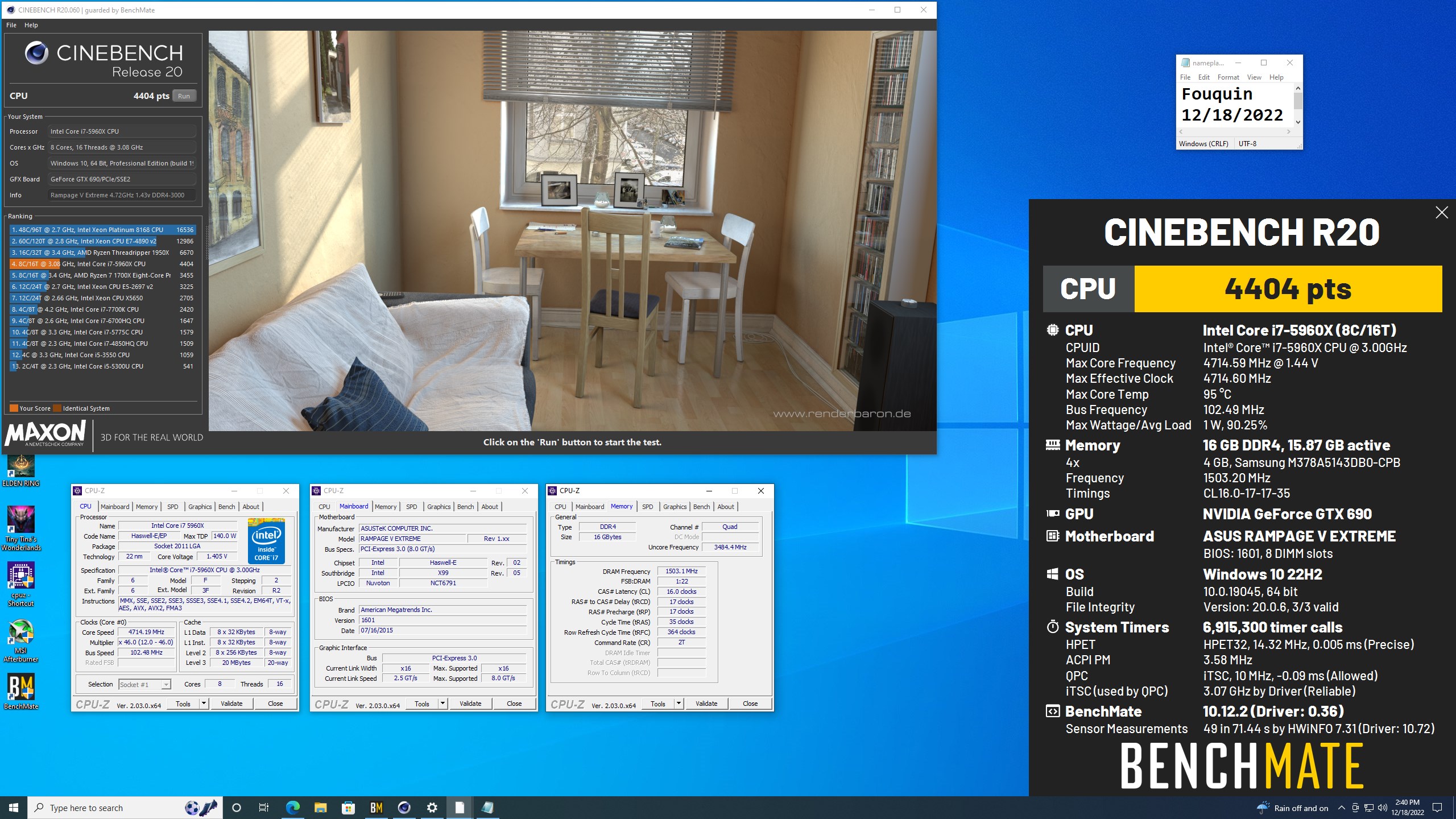Open Tools dropdown arrow in CPU-Z CPU window
The width and height of the screenshot is (1456, 819).
(x=204, y=704)
